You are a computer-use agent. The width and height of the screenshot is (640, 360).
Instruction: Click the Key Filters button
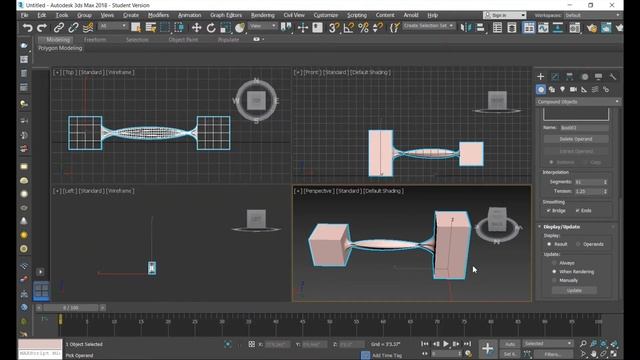click(x=553, y=354)
